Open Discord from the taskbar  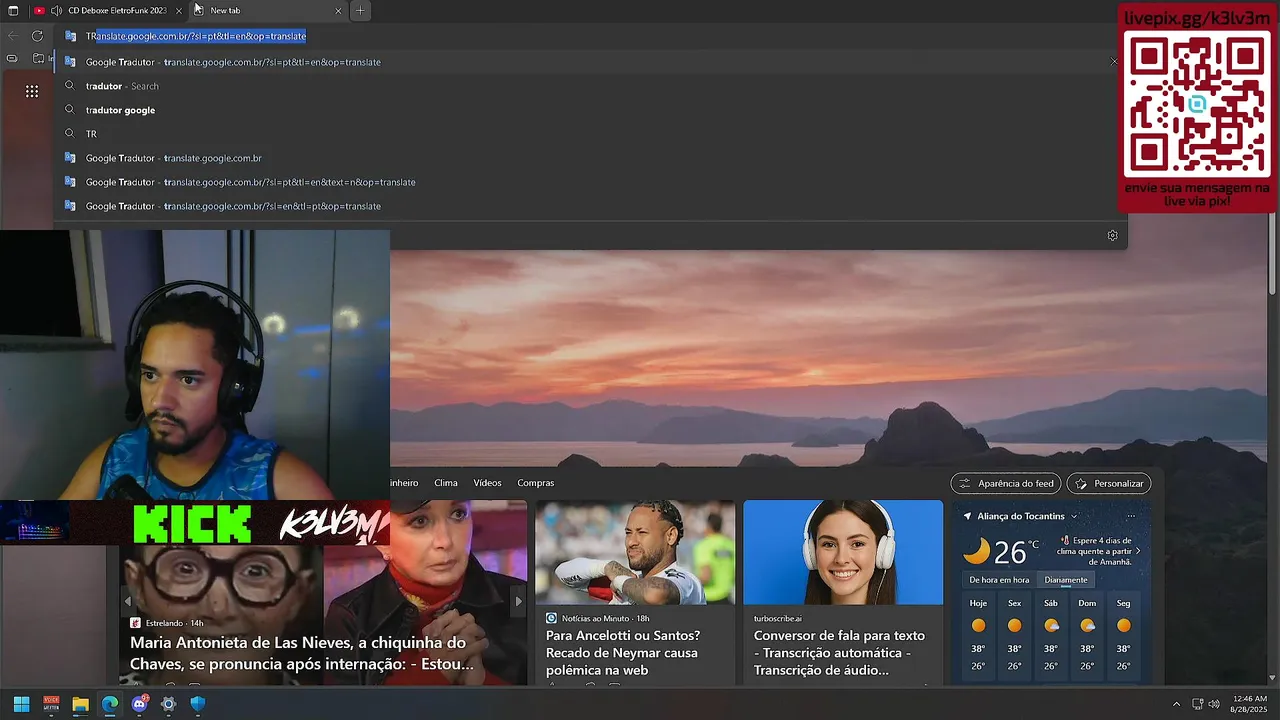(x=139, y=704)
